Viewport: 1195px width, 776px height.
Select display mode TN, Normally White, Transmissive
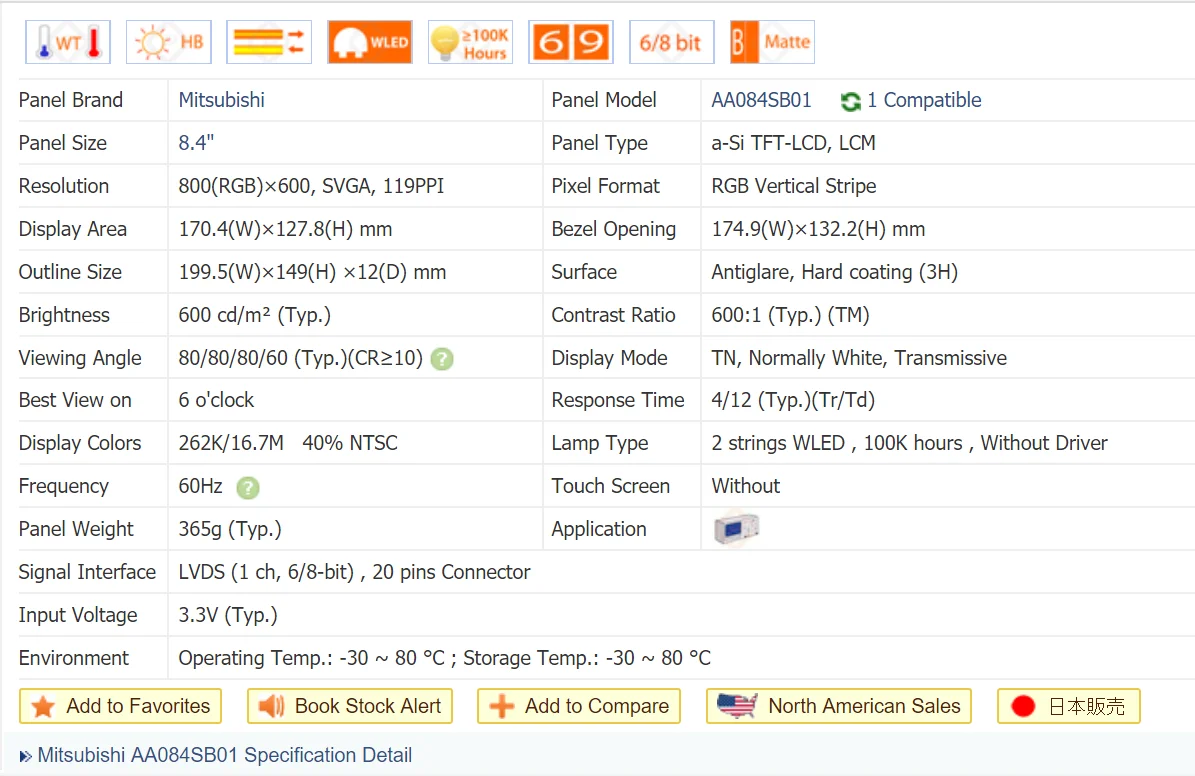point(859,358)
